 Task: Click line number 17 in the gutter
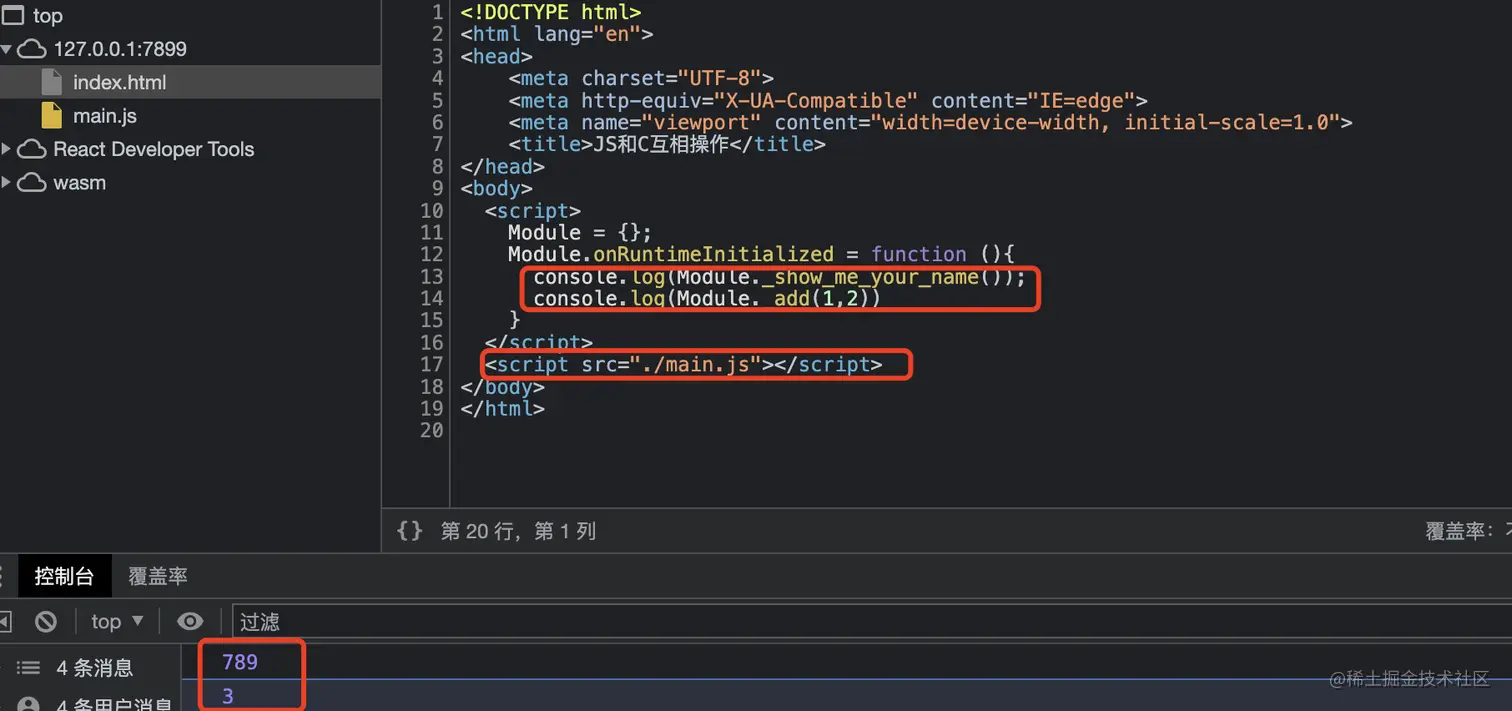pos(431,364)
